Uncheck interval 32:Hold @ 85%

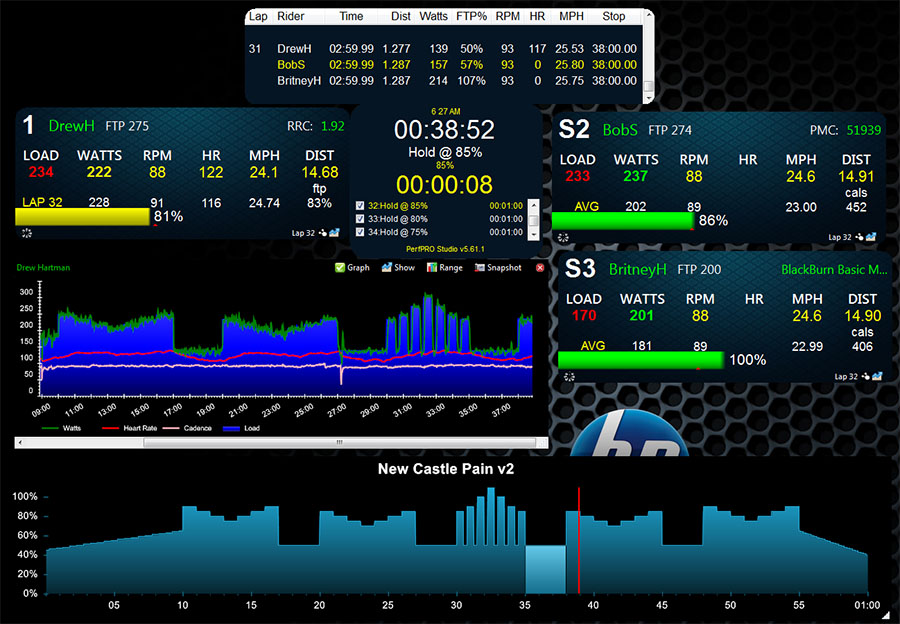pos(360,206)
